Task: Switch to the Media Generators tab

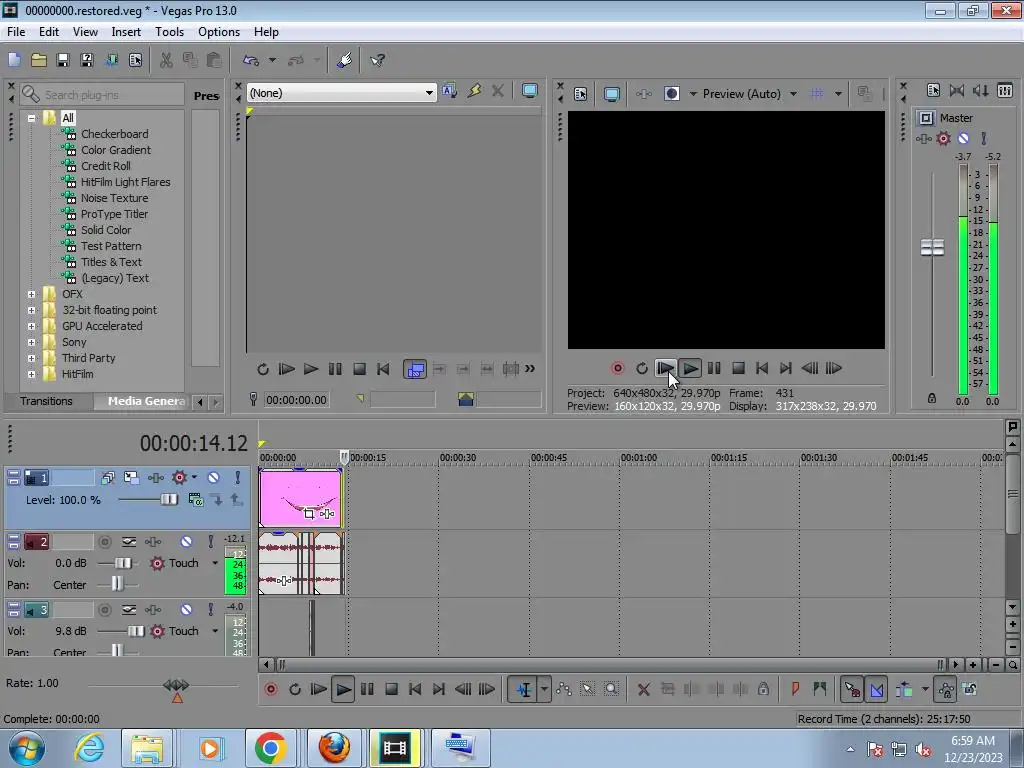Action: pos(143,401)
